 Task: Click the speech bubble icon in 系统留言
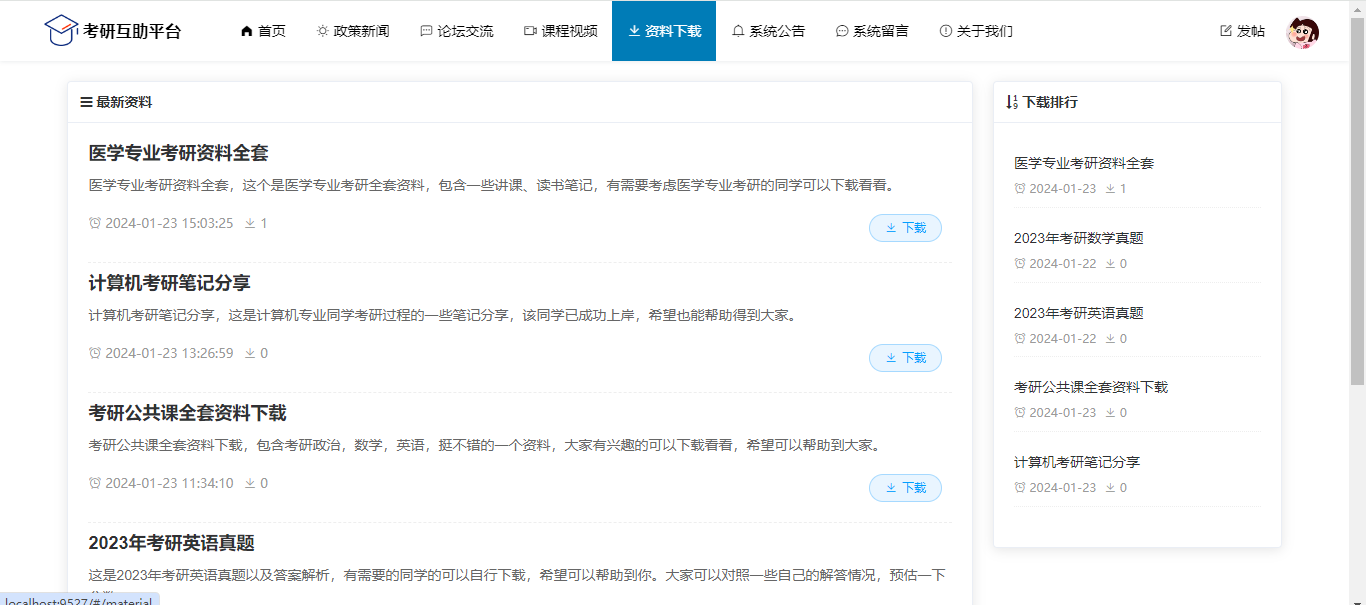pos(842,31)
